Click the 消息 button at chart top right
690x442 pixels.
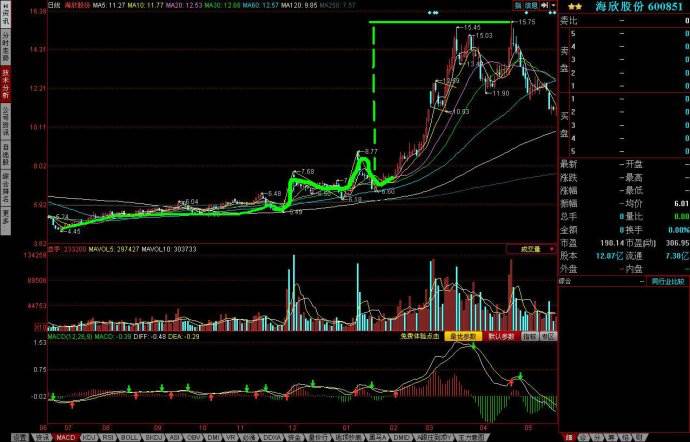(531, 5)
